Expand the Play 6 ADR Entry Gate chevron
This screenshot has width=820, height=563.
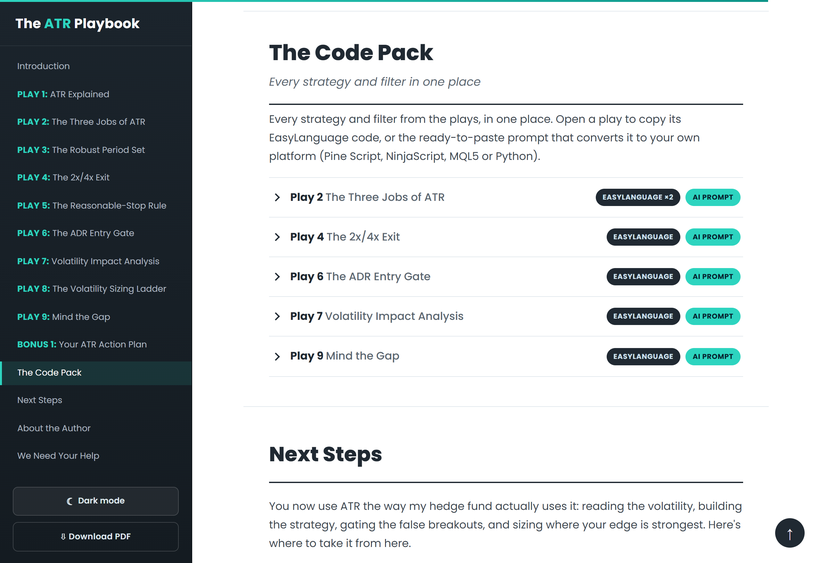(277, 277)
